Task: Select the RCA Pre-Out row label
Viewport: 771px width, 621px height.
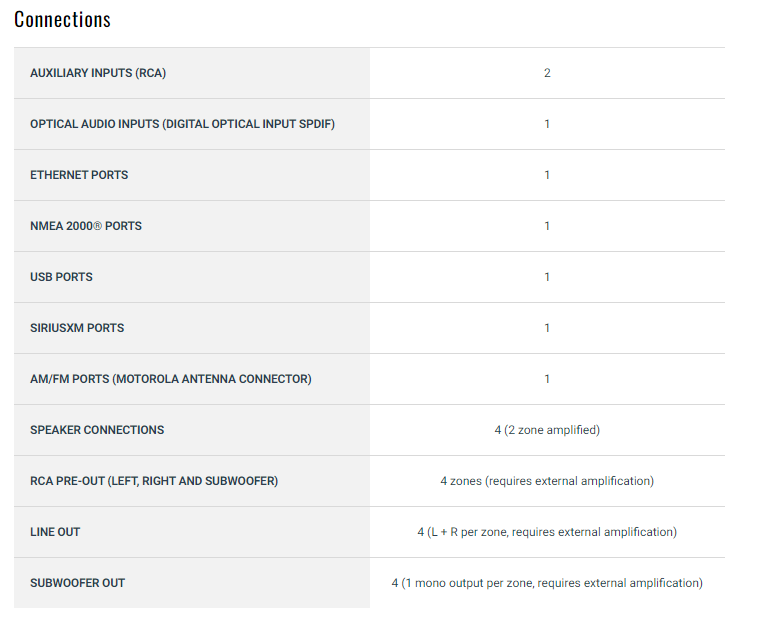Action: pos(154,481)
